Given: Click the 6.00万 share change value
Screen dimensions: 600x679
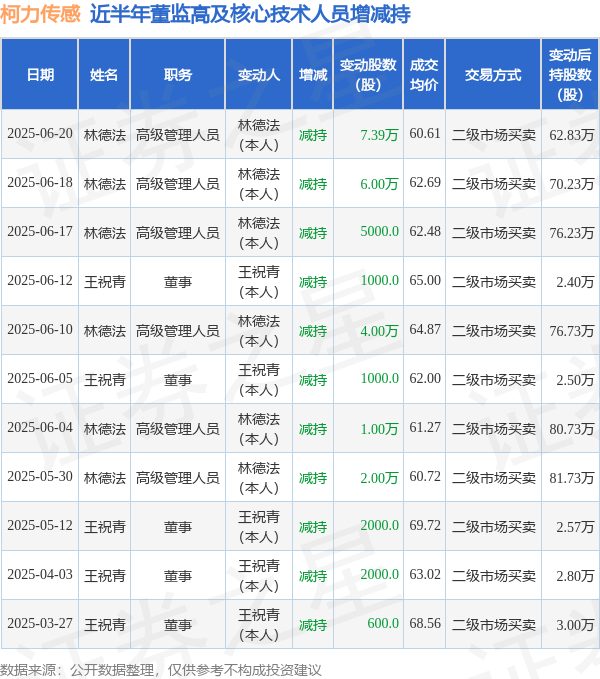Looking at the screenshot, I should click(x=379, y=184).
